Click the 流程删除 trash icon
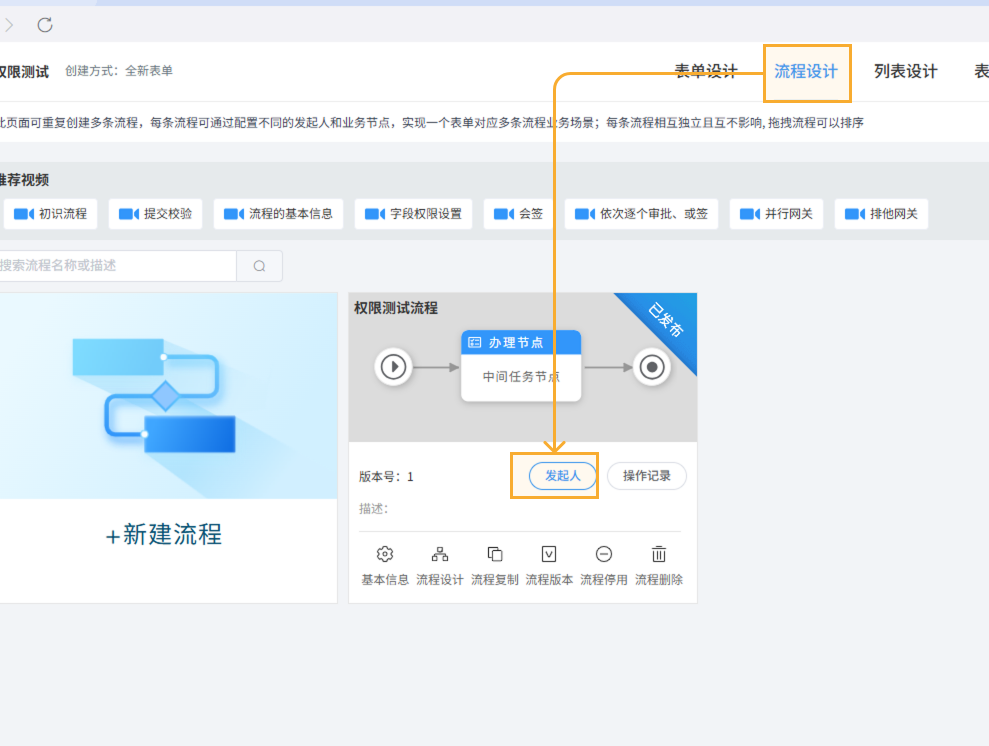The width and height of the screenshot is (989, 746). (x=658, y=554)
